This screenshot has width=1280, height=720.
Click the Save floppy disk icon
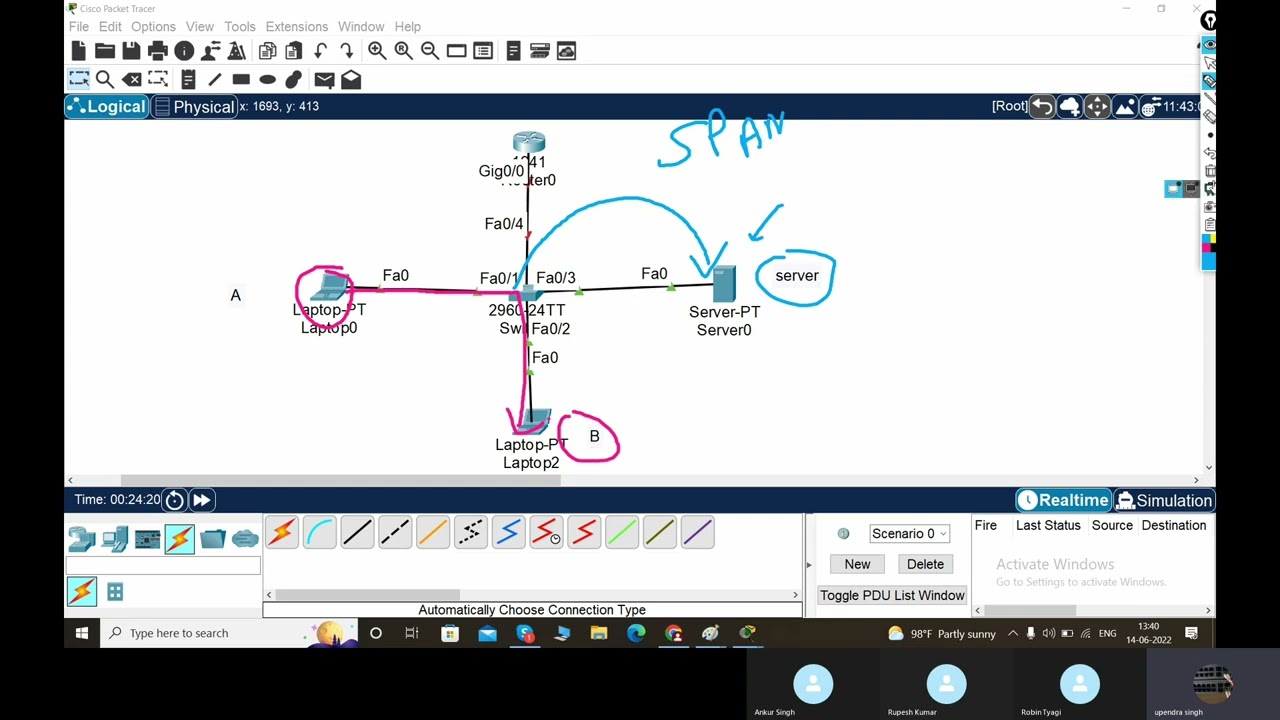point(131,51)
